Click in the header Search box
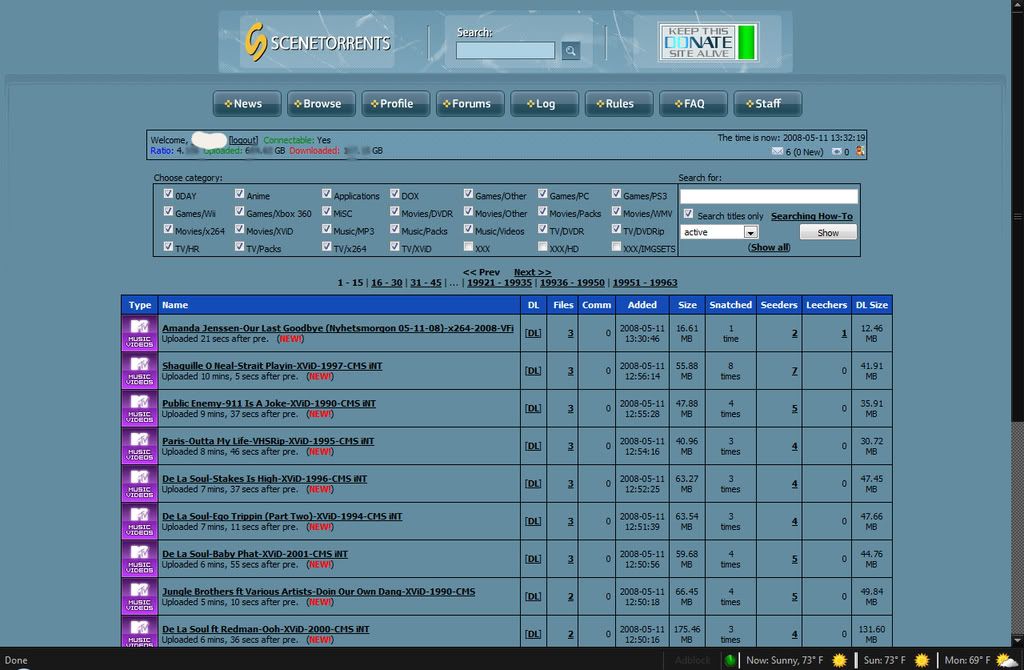This screenshot has height=670, width=1024. point(505,50)
